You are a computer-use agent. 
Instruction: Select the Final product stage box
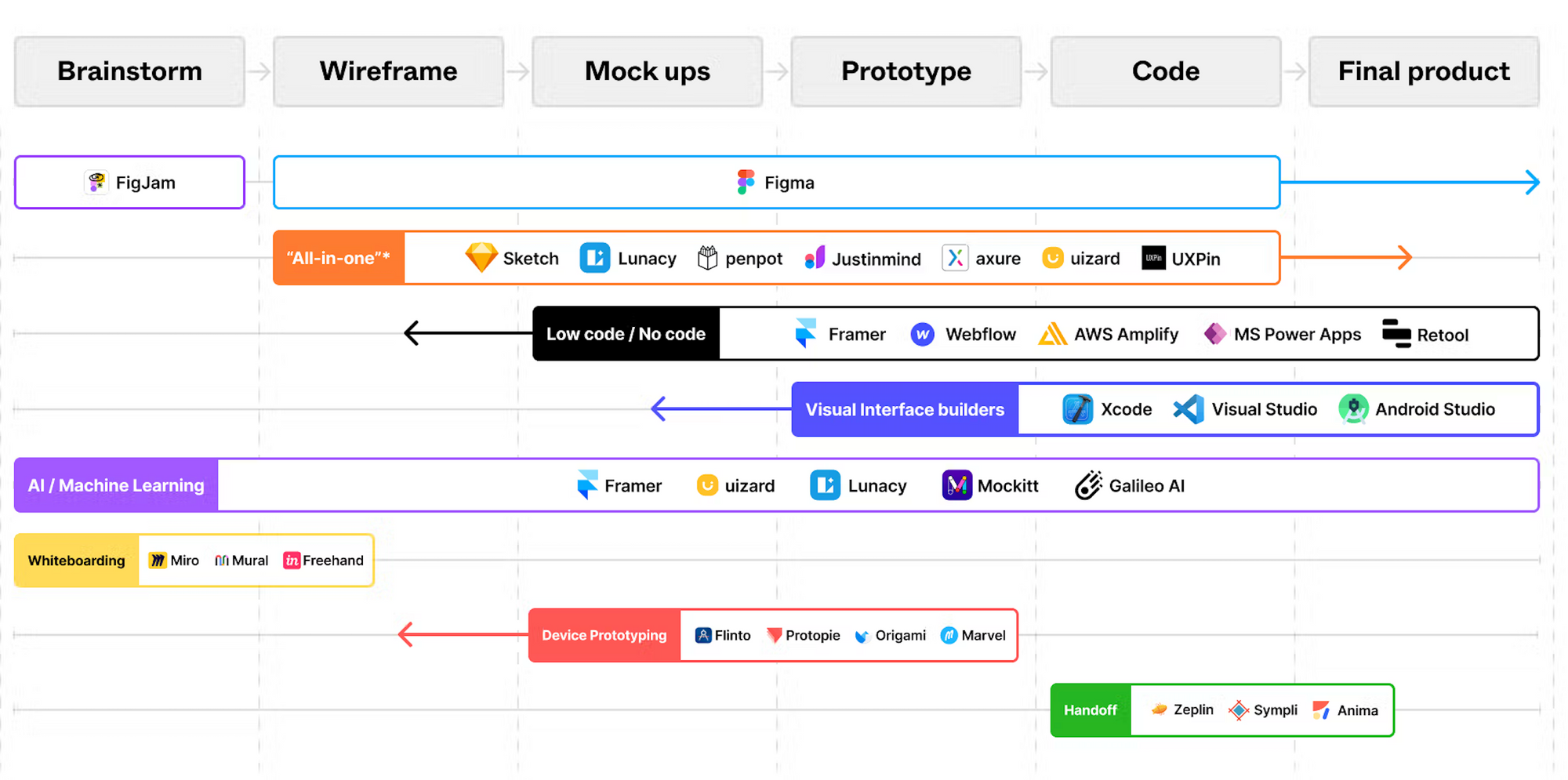[1424, 71]
